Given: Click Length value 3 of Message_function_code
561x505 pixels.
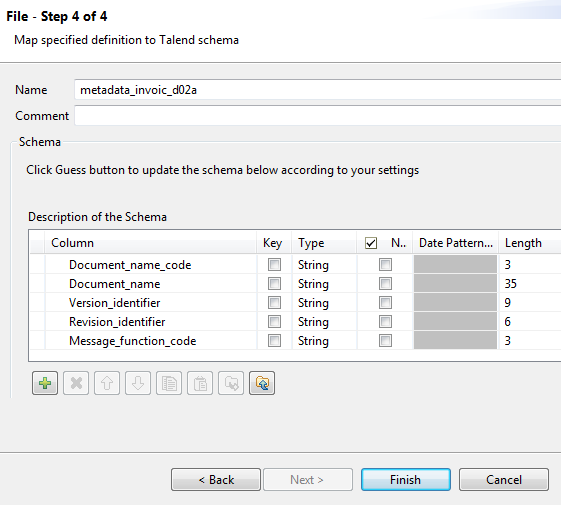Looking at the screenshot, I should pyautogui.click(x=507, y=341).
